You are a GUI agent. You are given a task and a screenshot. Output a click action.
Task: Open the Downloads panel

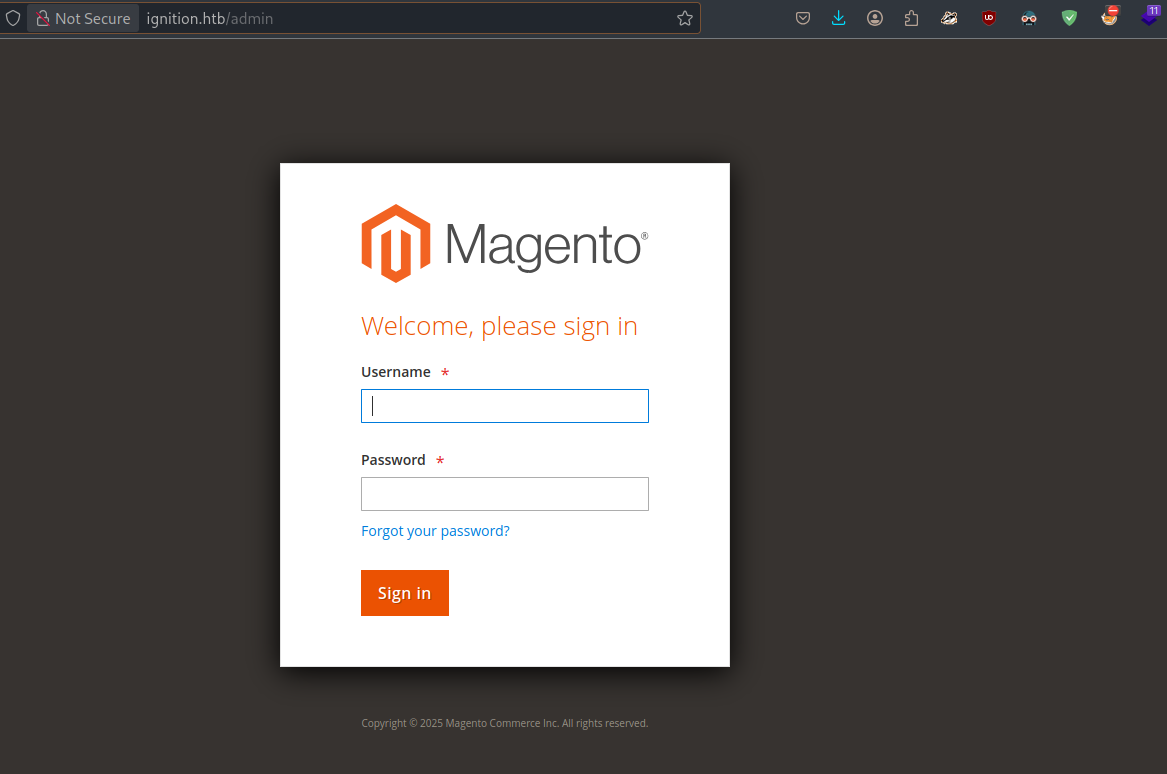(838, 18)
